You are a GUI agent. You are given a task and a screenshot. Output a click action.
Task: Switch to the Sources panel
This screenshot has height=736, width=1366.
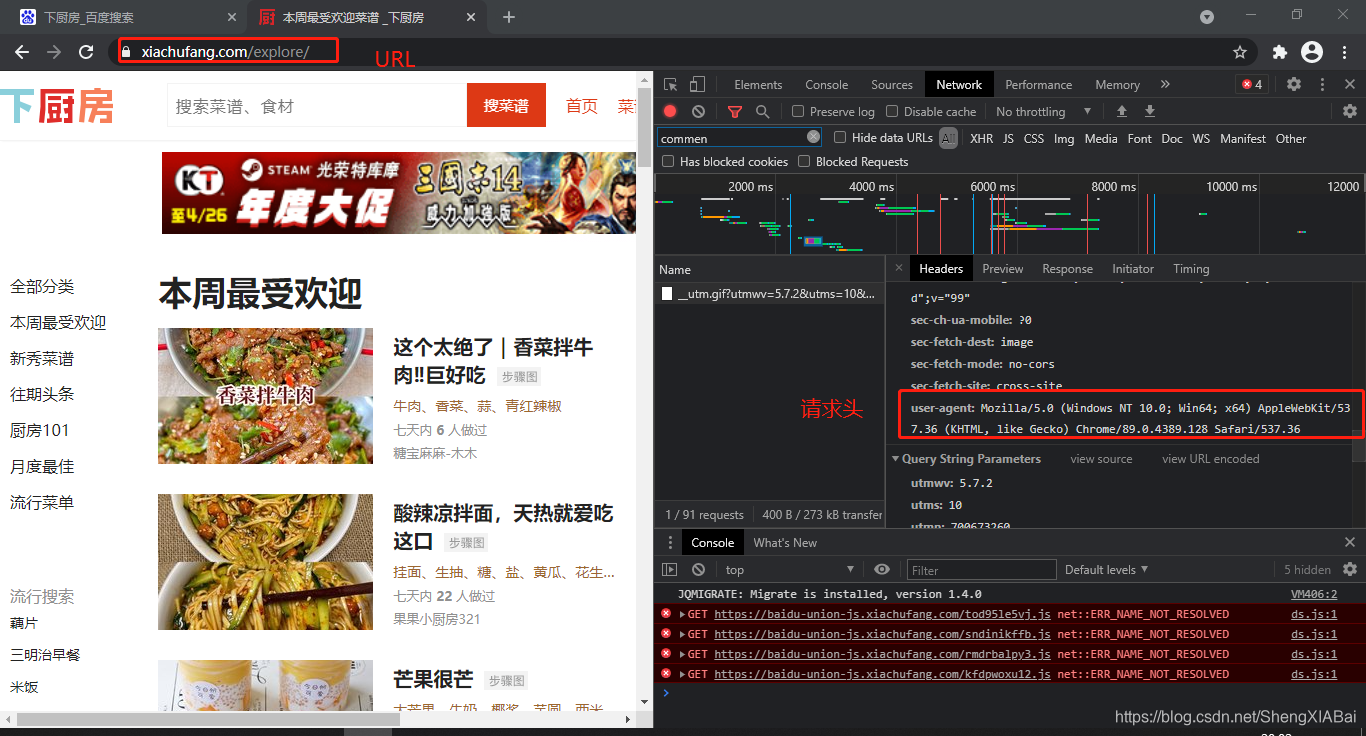pos(892,85)
